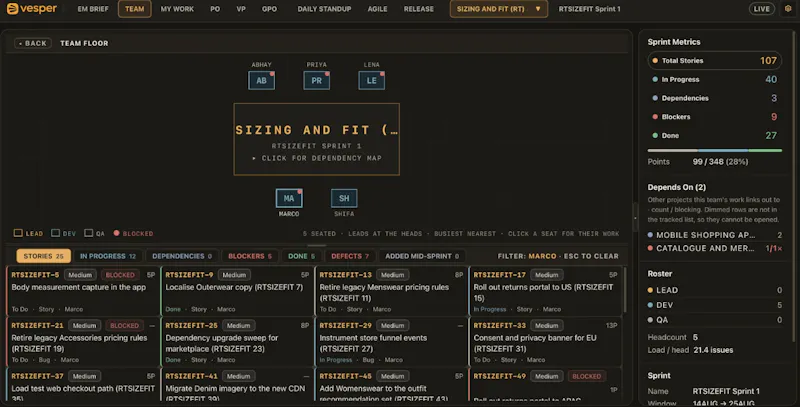Click the Lead legend box

18,233
